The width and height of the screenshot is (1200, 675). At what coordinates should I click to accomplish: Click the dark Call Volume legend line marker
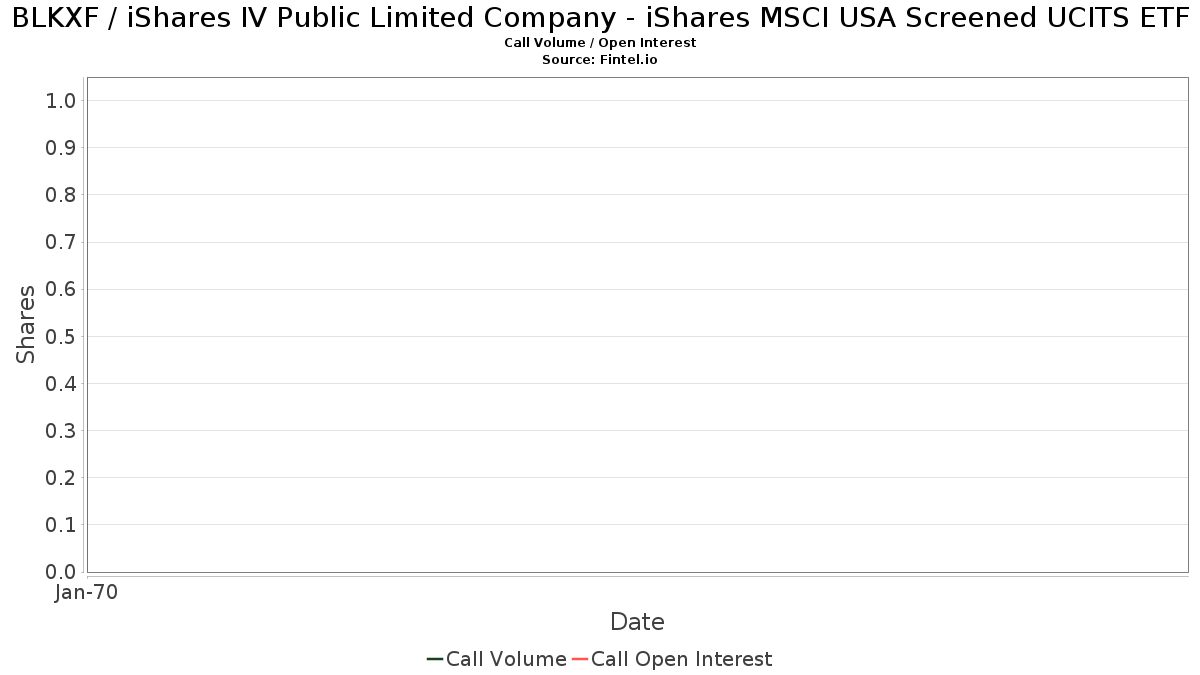pyautogui.click(x=435, y=659)
